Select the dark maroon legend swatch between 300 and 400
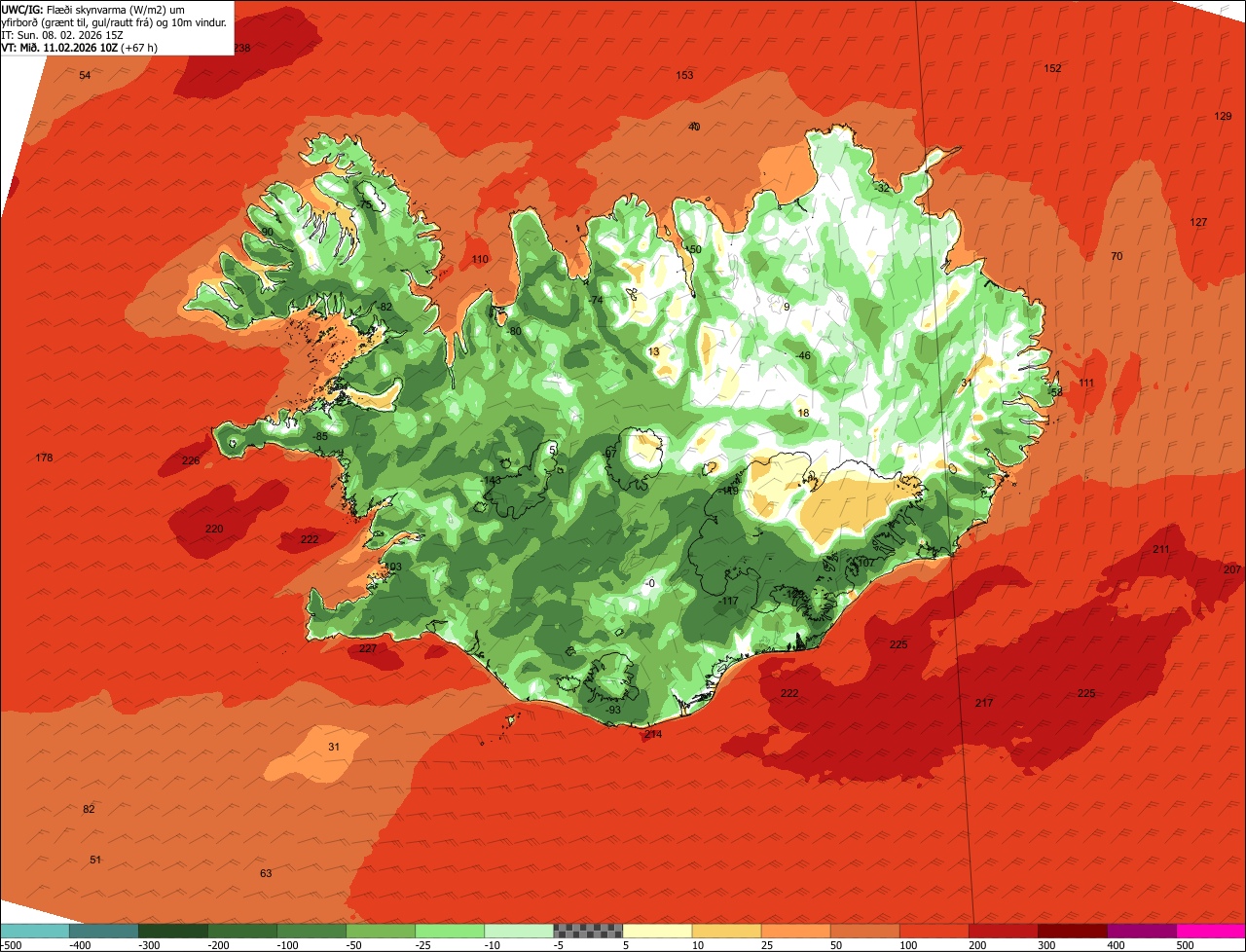Screen dimensions: 1246x952 [1072, 931]
